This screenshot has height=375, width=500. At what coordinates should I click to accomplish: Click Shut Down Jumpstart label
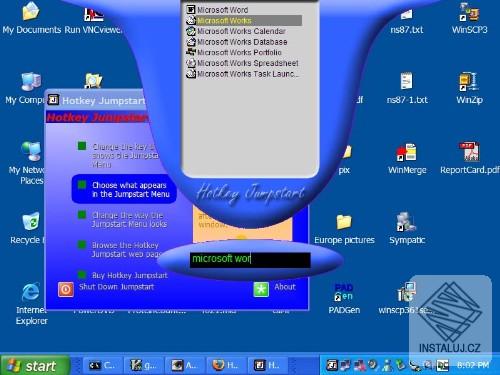coord(116,287)
